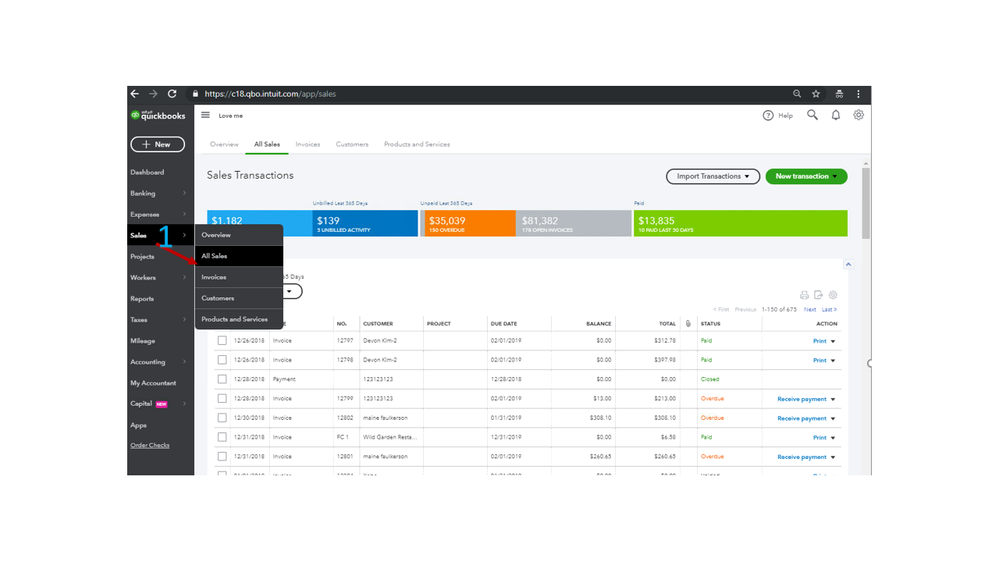Go back using browser back arrow
Screen dimensions: 999x562
click(134, 94)
